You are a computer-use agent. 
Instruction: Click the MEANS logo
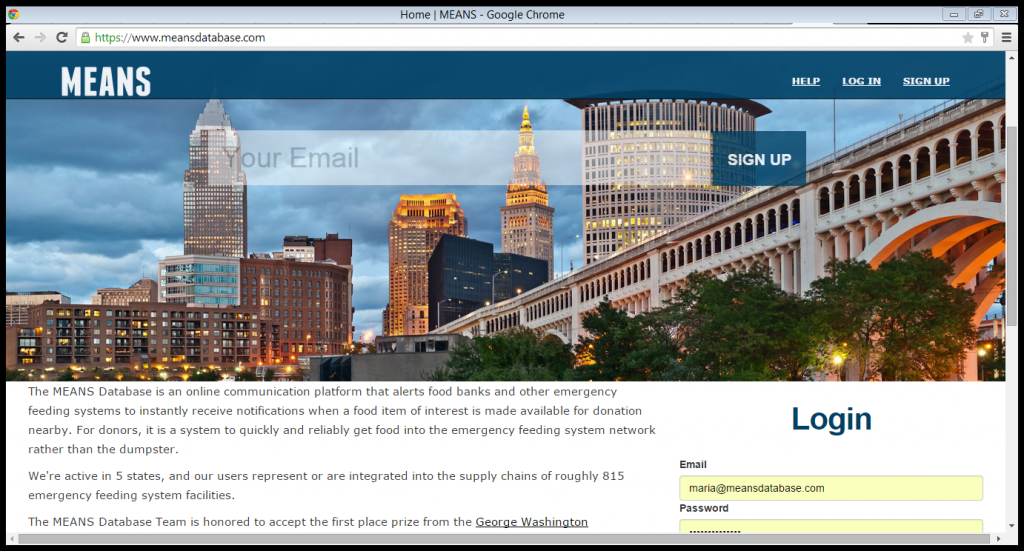106,82
